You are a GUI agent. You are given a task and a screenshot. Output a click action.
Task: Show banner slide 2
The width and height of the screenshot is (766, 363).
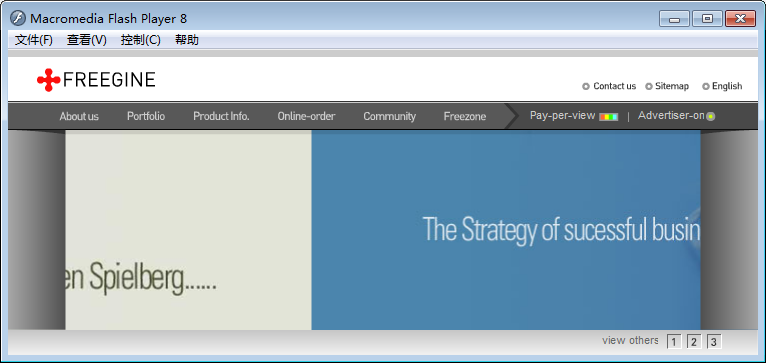coord(694,342)
